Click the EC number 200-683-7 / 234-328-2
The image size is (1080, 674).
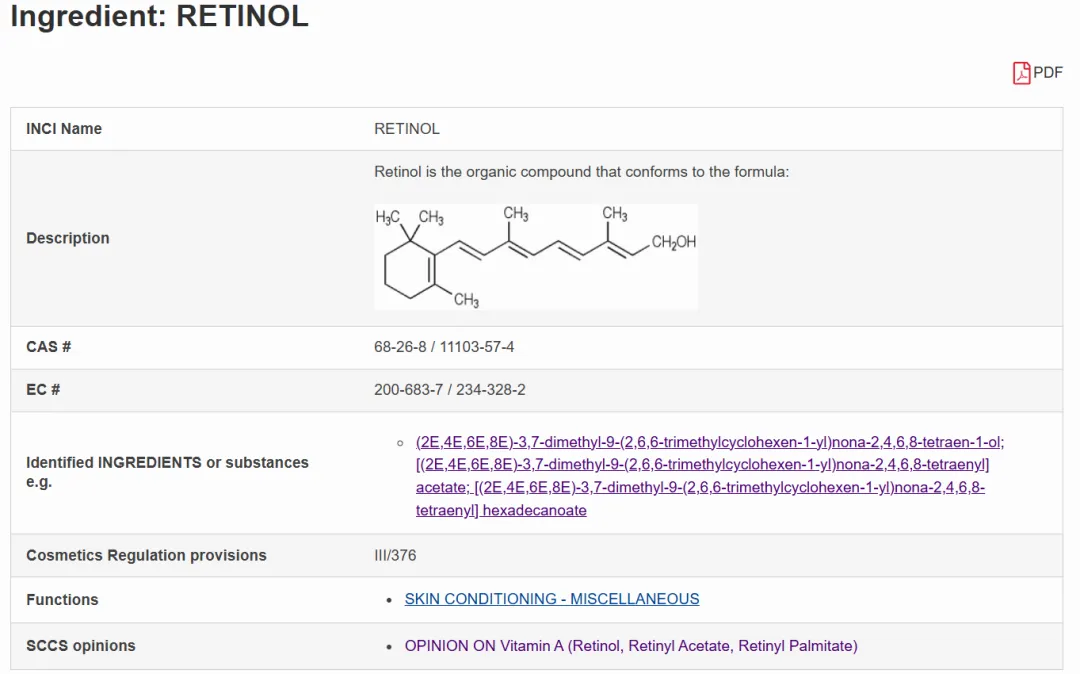[449, 390]
